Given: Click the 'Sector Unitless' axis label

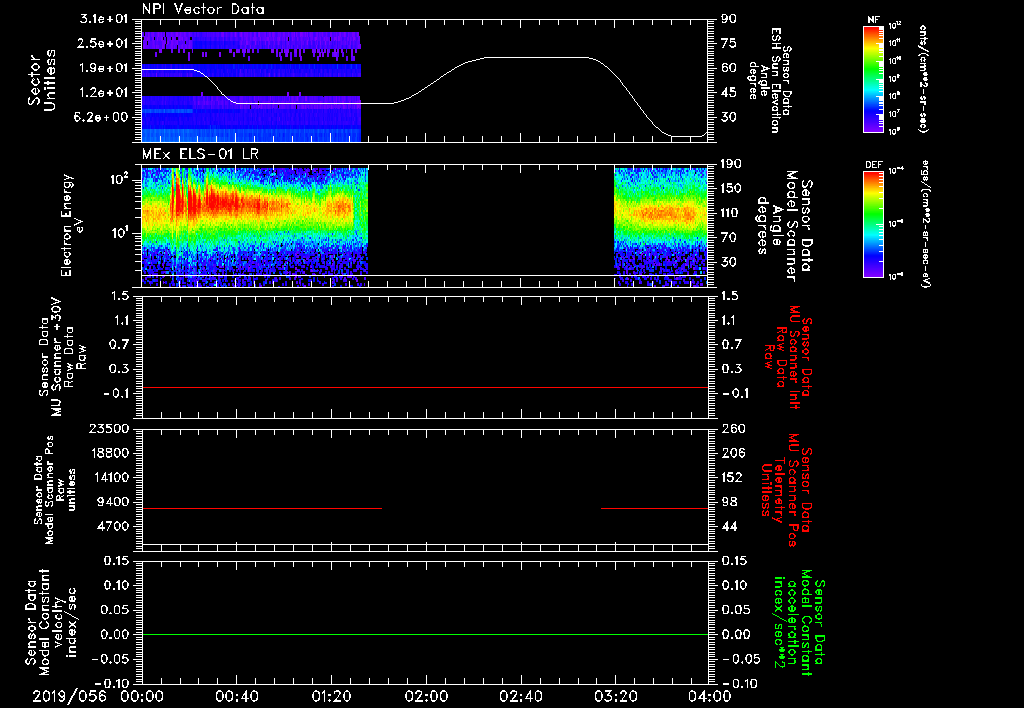Looking at the screenshot, I should coord(42,80).
